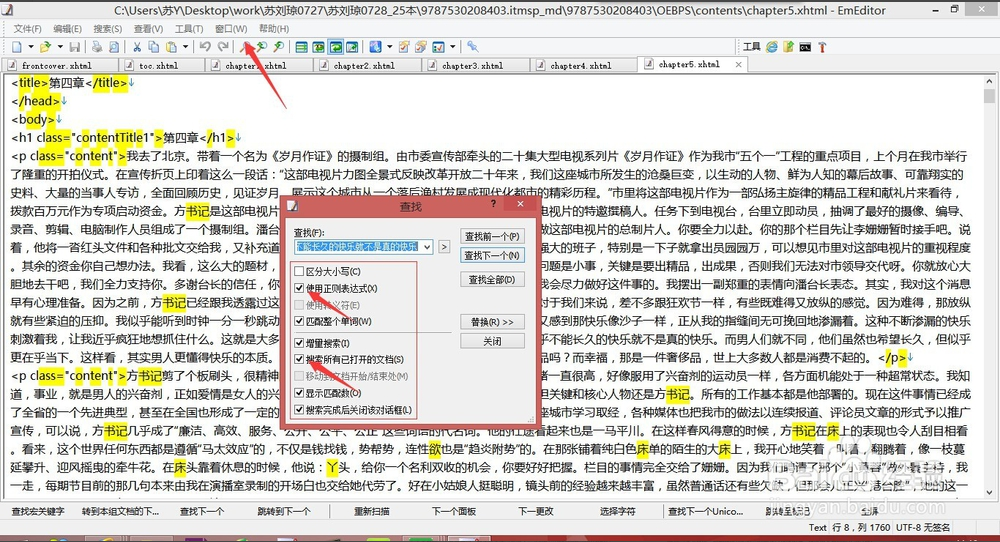1000x542 pixels.
Task: Toggle 显示匹配数 checkbox
Action: (x=299, y=393)
